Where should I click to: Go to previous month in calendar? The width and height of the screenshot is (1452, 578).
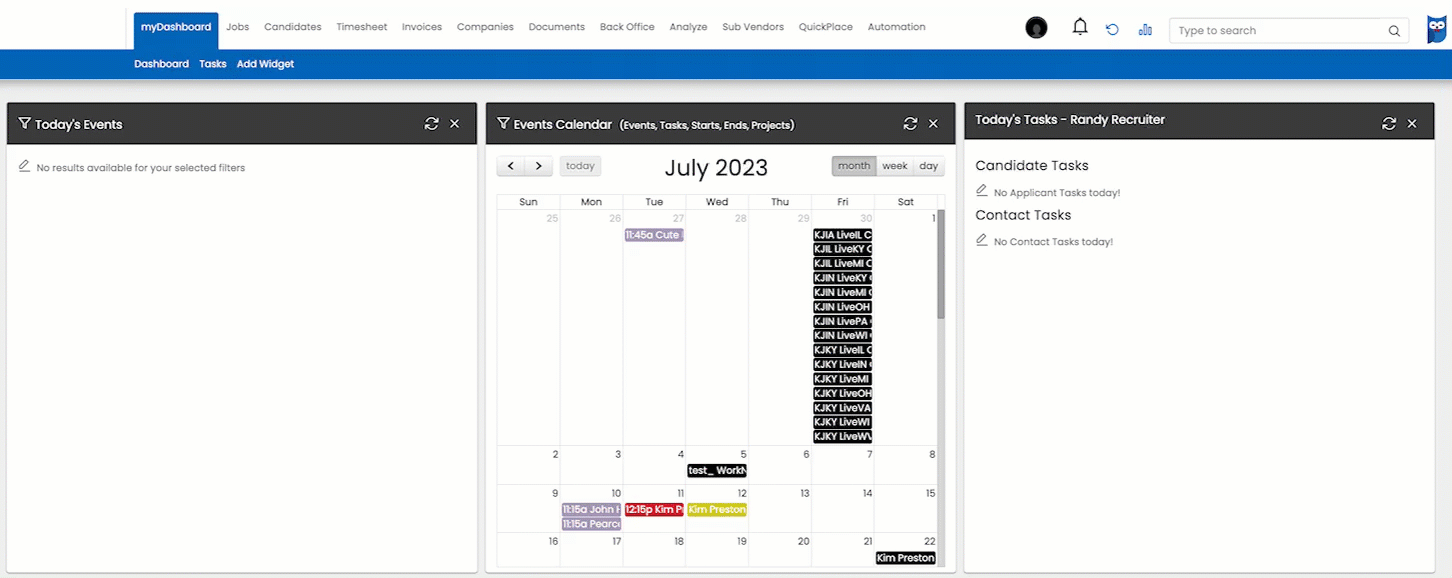point(511,166)
